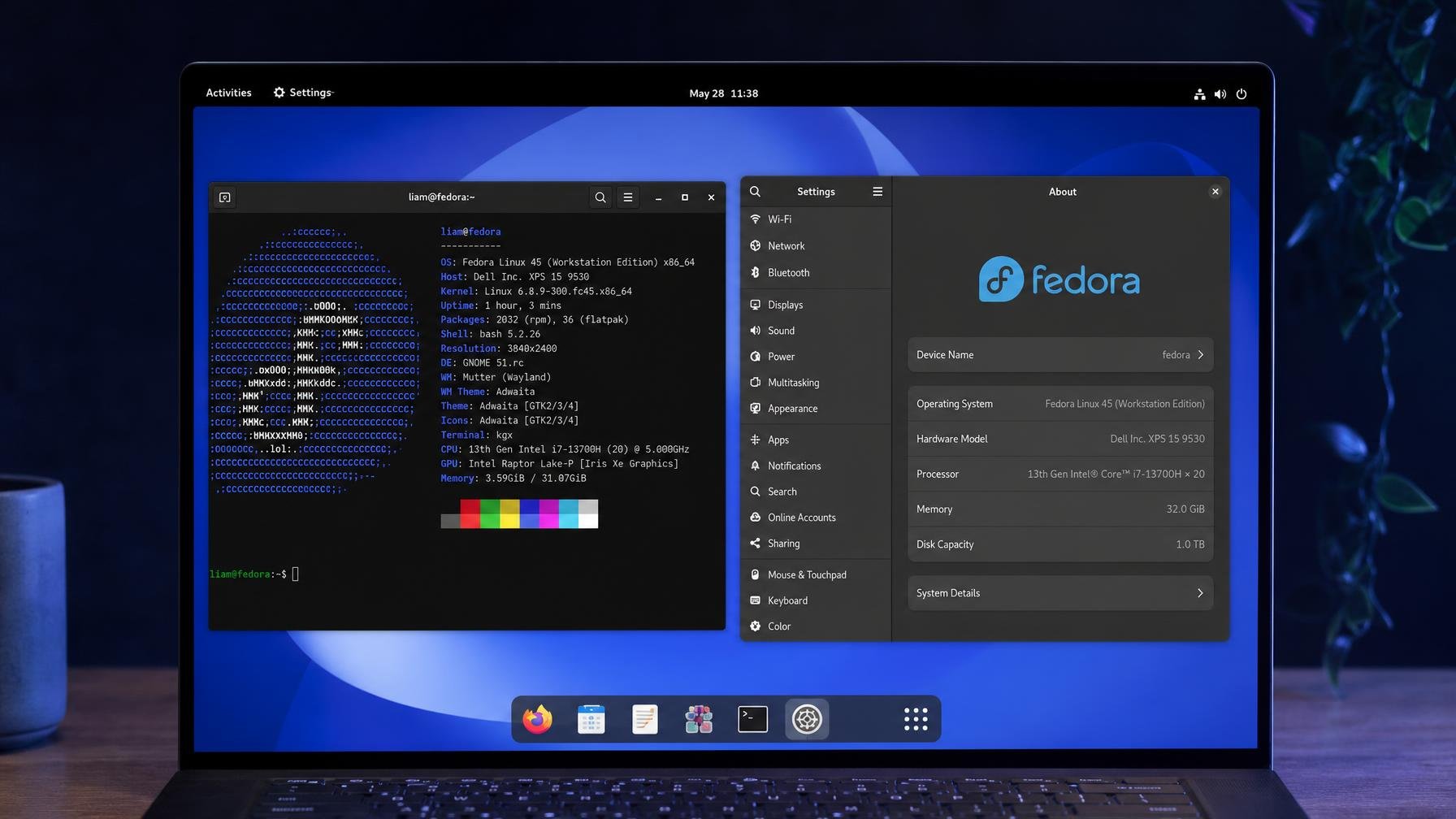
Task: Click the date and time clock
Action: (x=723, y=93)
